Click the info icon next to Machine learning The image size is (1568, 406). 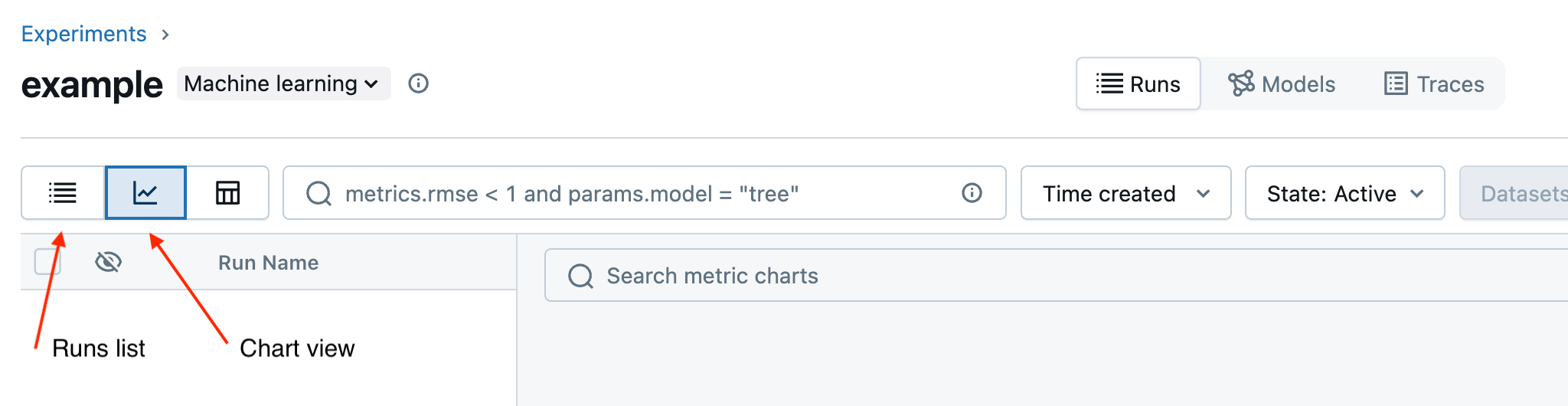(418, 83)
